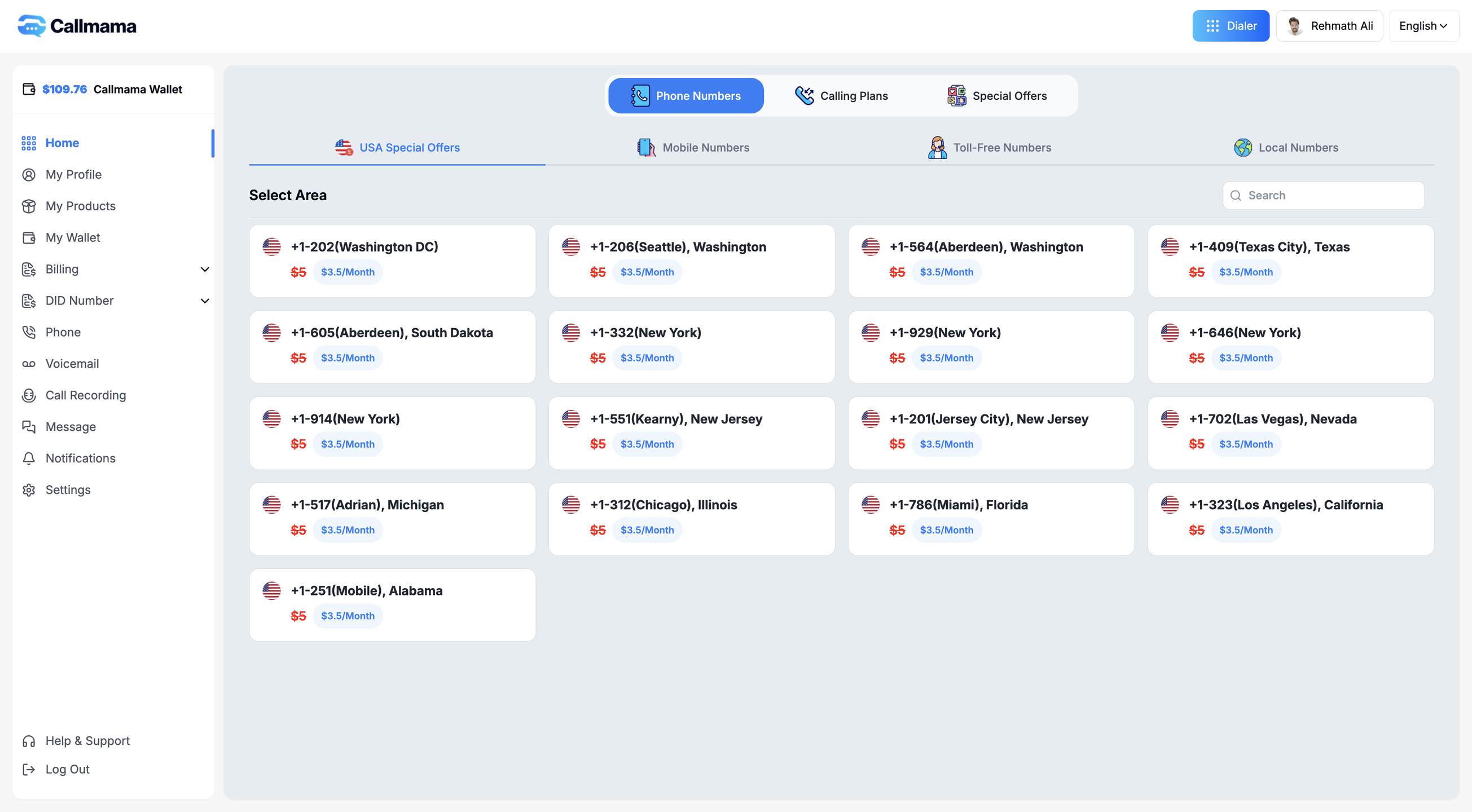Click the Dialer button
The image size is (1472, 812).
tap(1231, 26)
